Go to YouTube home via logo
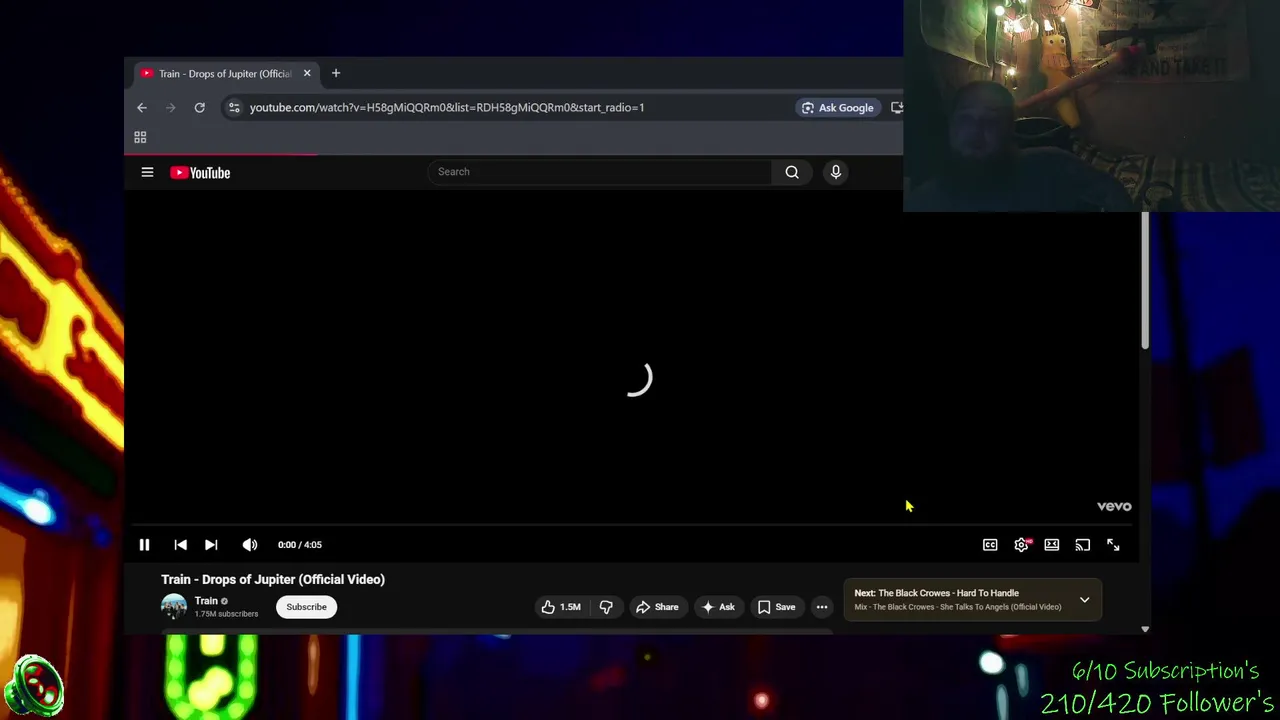This screenshot has height=720, width=1280. tap(200, 173)
